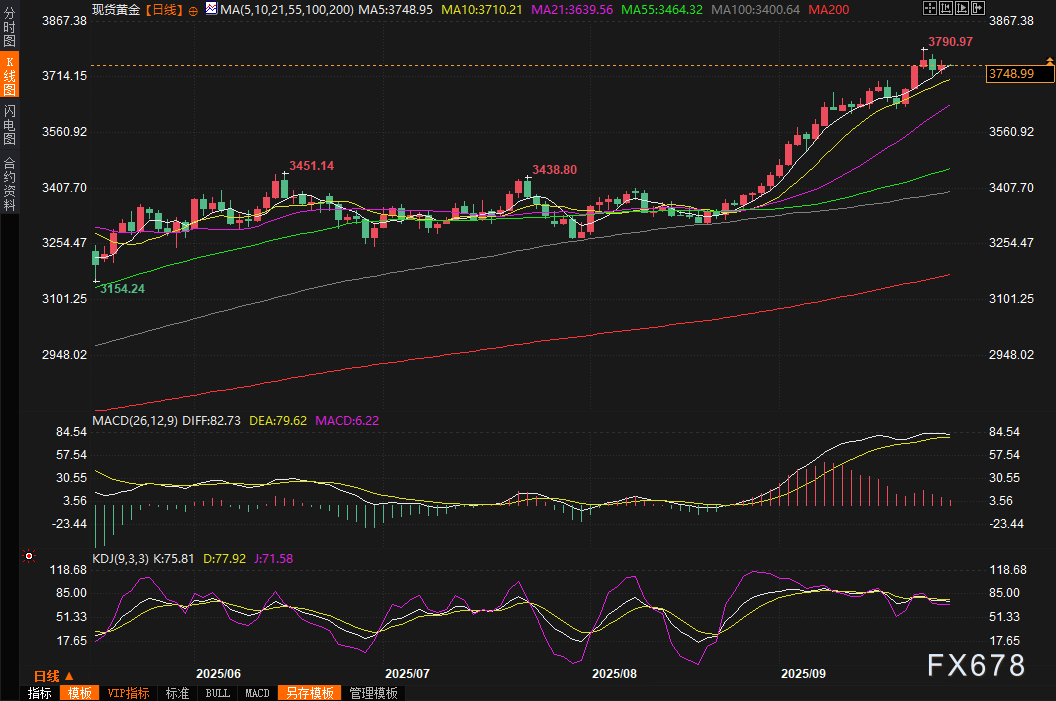
Task: Click the 另存模板 button
Action: (309, 693)
